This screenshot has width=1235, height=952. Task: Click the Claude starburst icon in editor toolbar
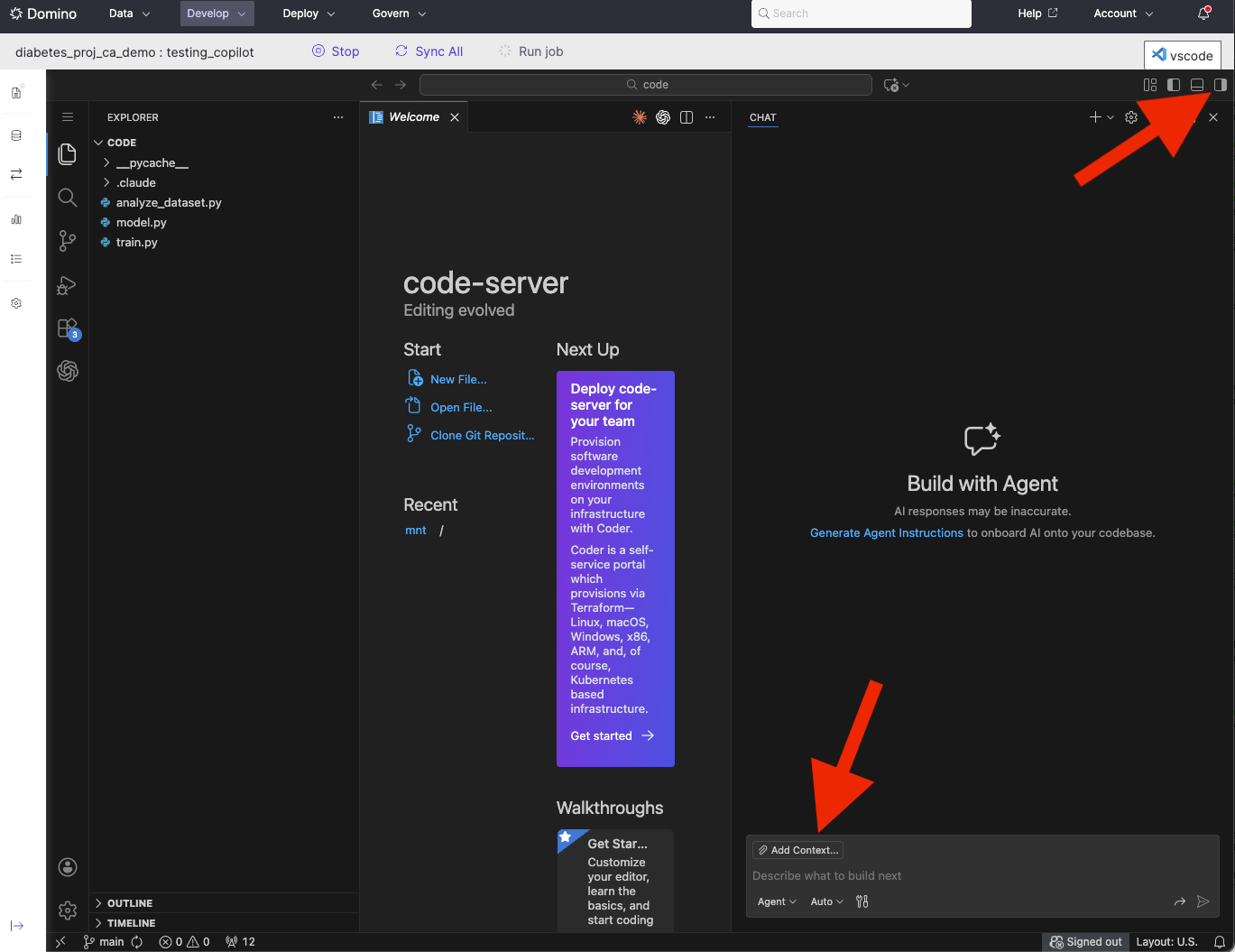(x=640, y=117)
